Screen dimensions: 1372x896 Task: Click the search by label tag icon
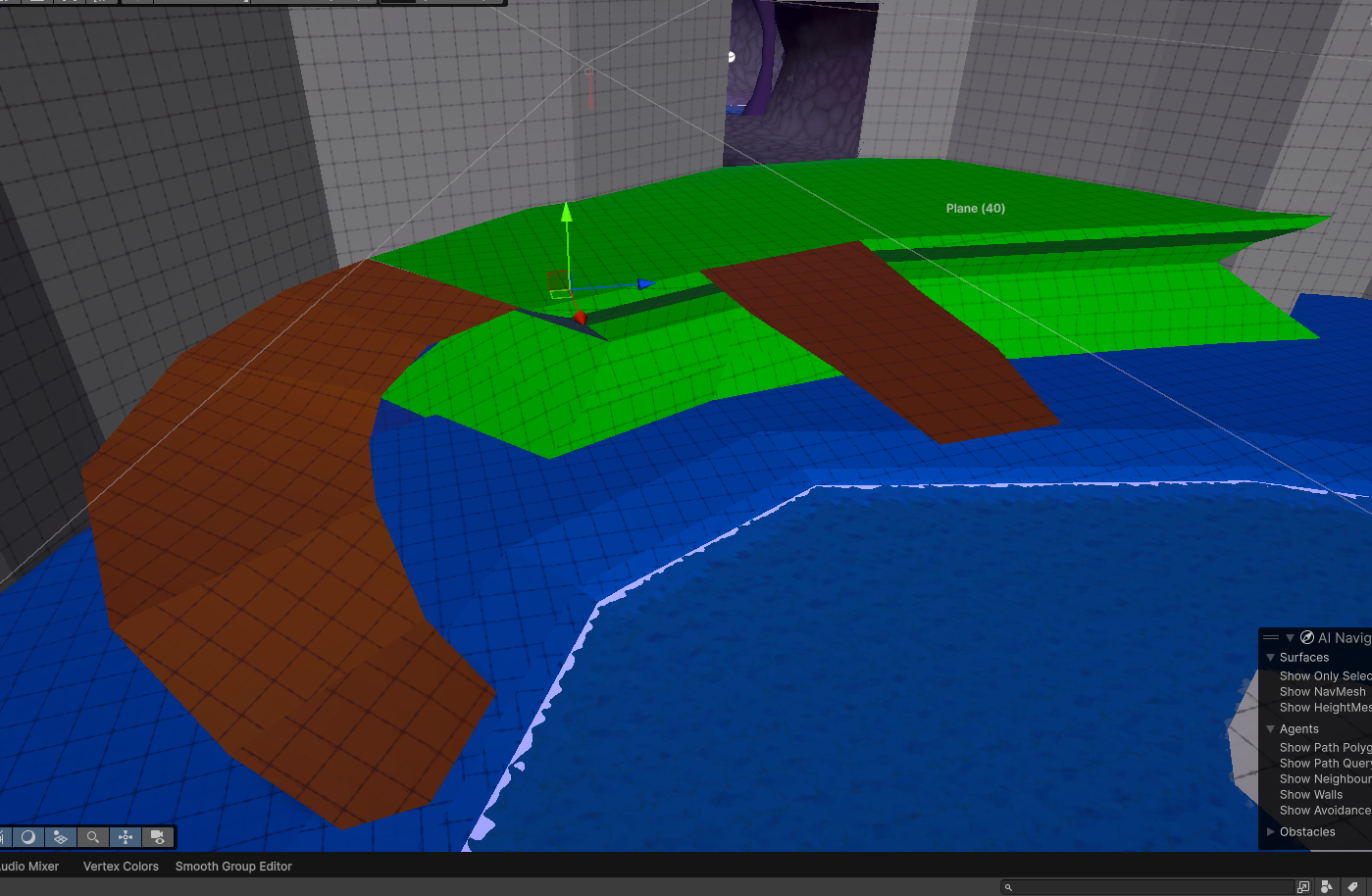1352,886
